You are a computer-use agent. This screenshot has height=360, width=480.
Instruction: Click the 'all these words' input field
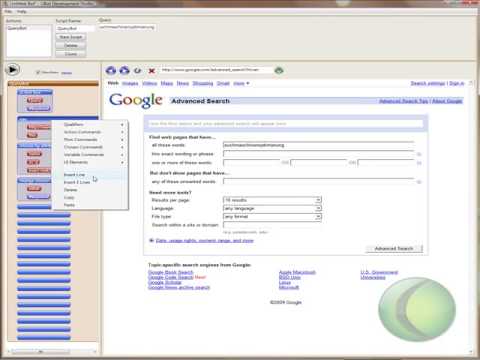(x=318, y=145)
